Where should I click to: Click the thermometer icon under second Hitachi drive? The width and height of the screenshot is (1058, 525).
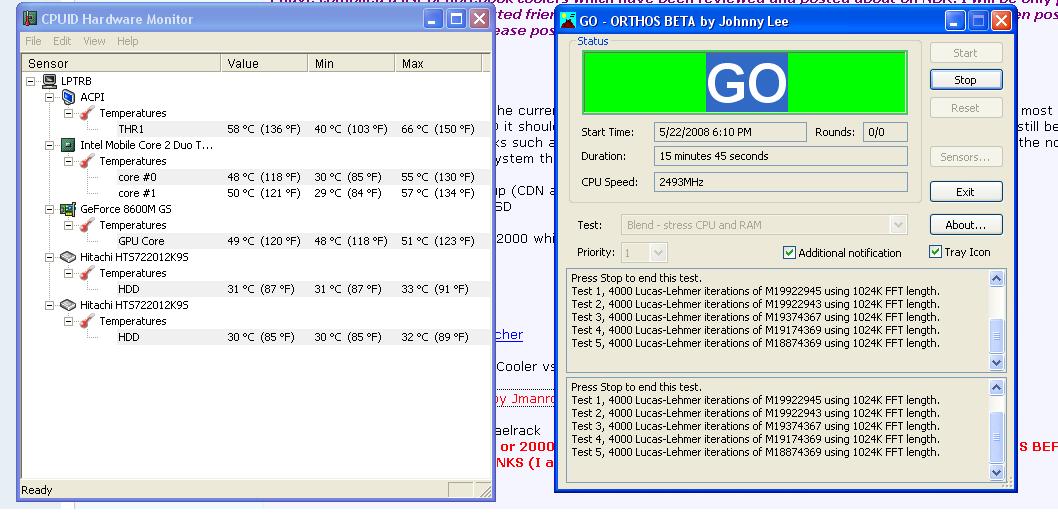click(87, 321)
